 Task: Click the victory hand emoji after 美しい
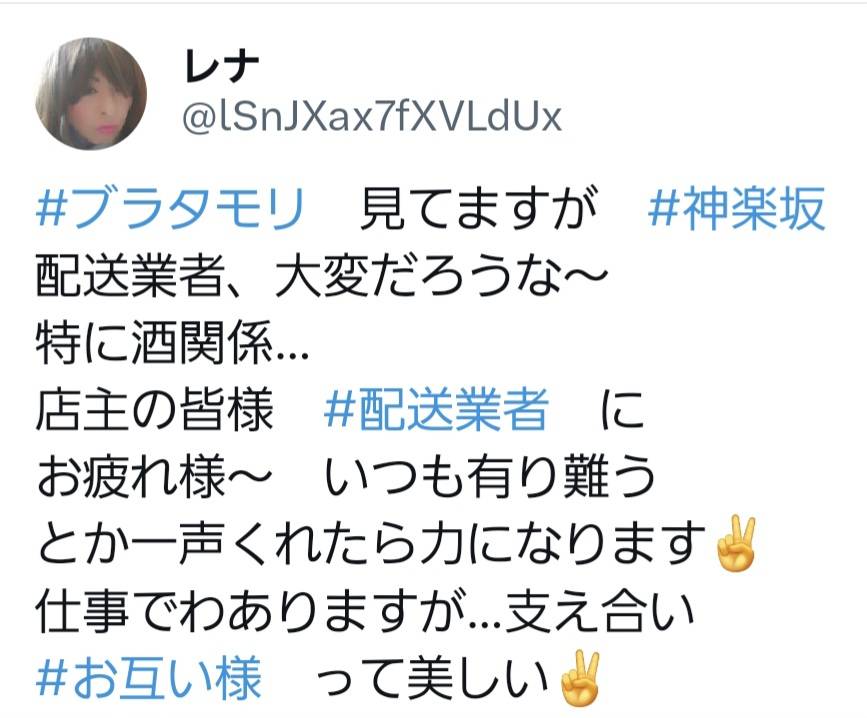[579, 678]
